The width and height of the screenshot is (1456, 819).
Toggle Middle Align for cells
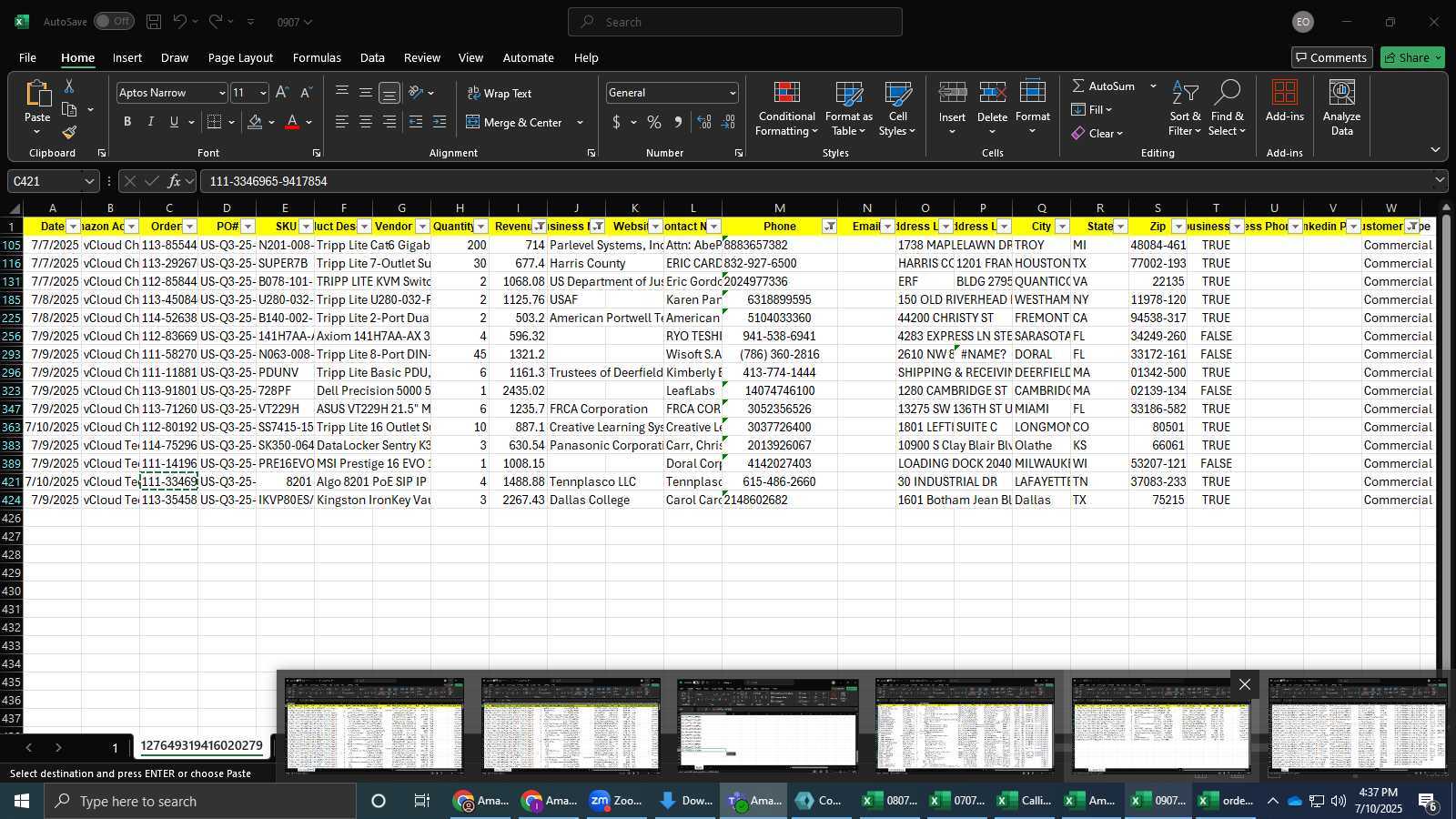click(366, 93)
